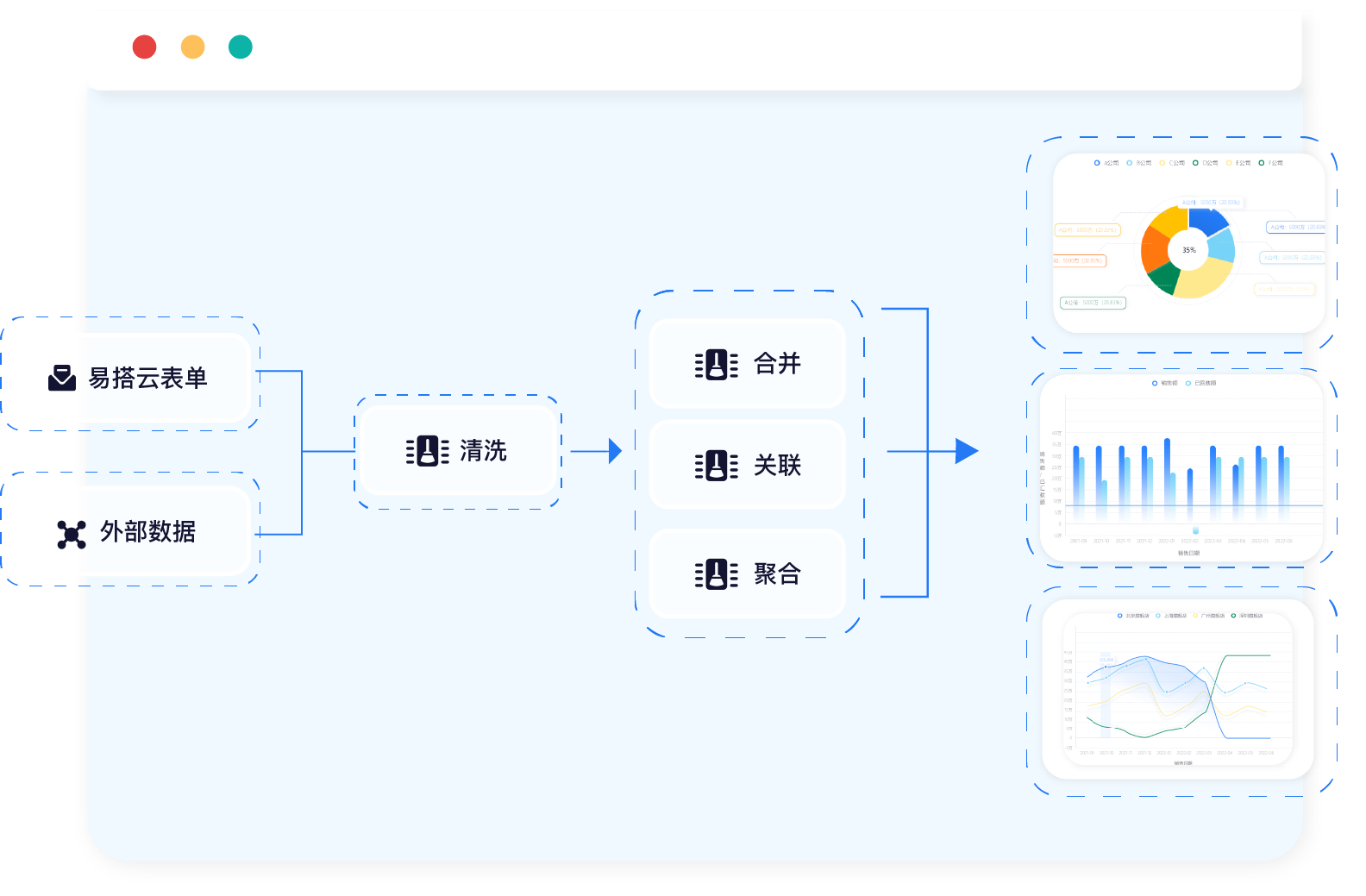Click the 合并 node icon

pyautogui.click(x=717, y=365)
